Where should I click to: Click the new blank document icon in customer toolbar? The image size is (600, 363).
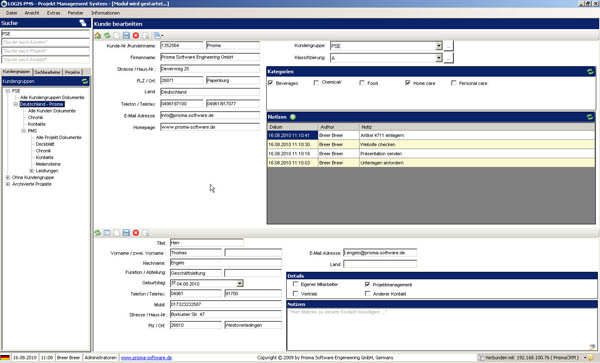coord(116,36)
